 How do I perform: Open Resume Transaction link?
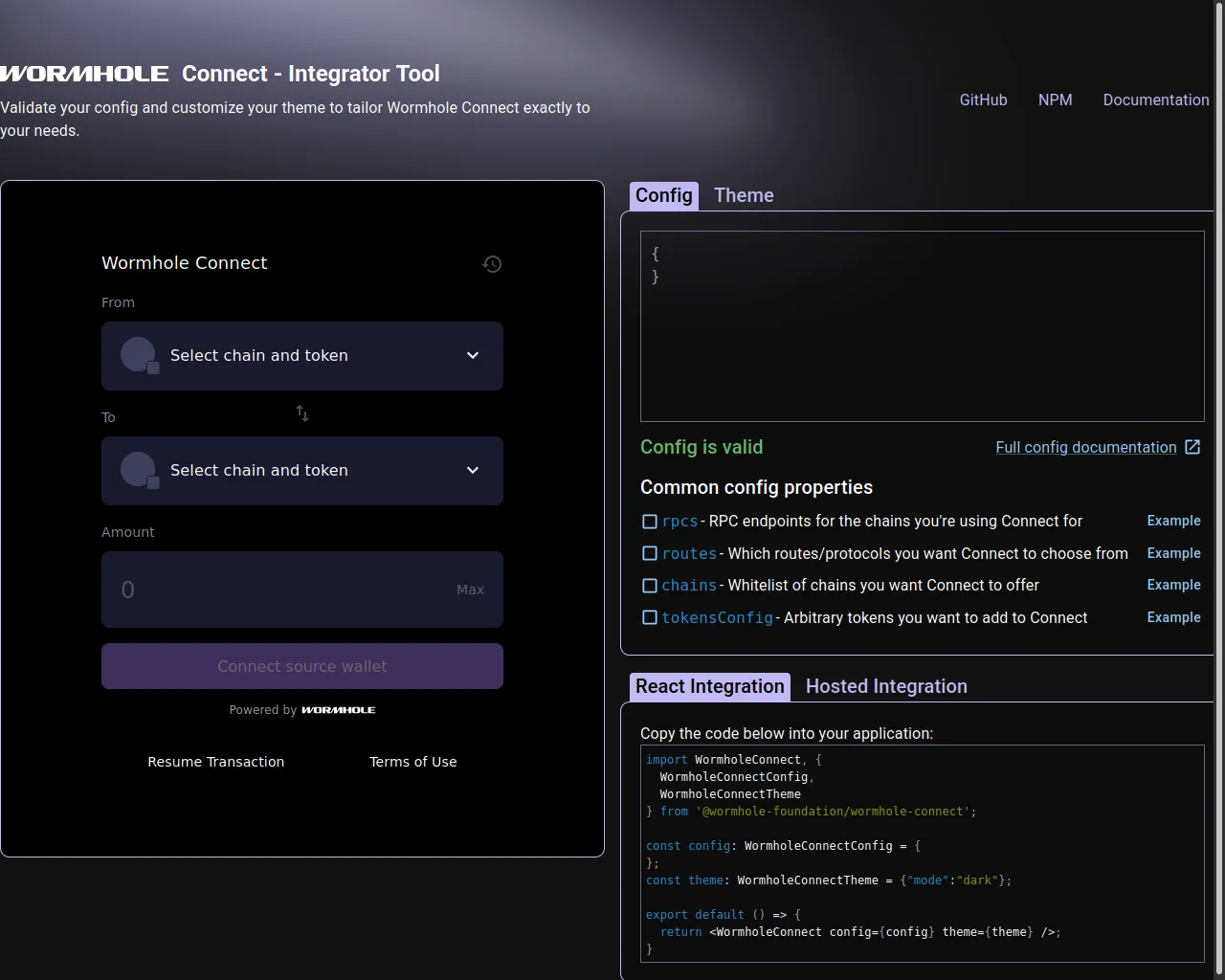coord(216,762)
